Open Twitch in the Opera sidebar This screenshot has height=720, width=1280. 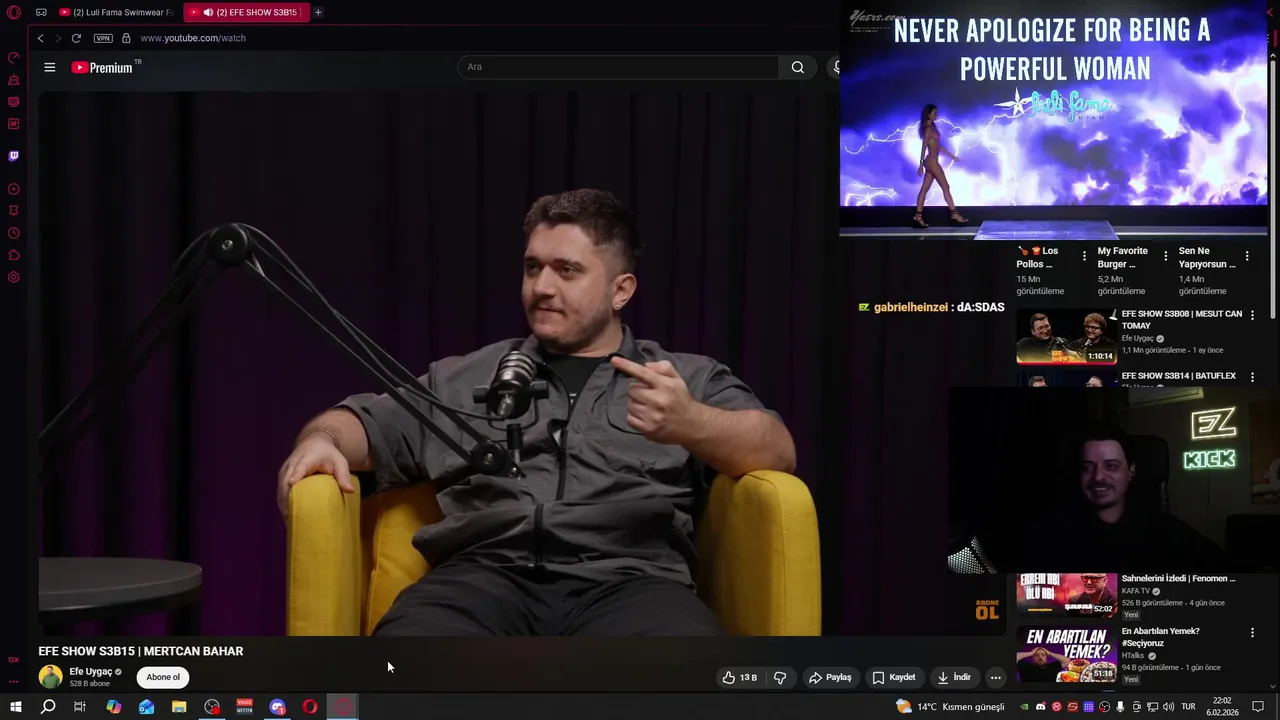[14, 156]
